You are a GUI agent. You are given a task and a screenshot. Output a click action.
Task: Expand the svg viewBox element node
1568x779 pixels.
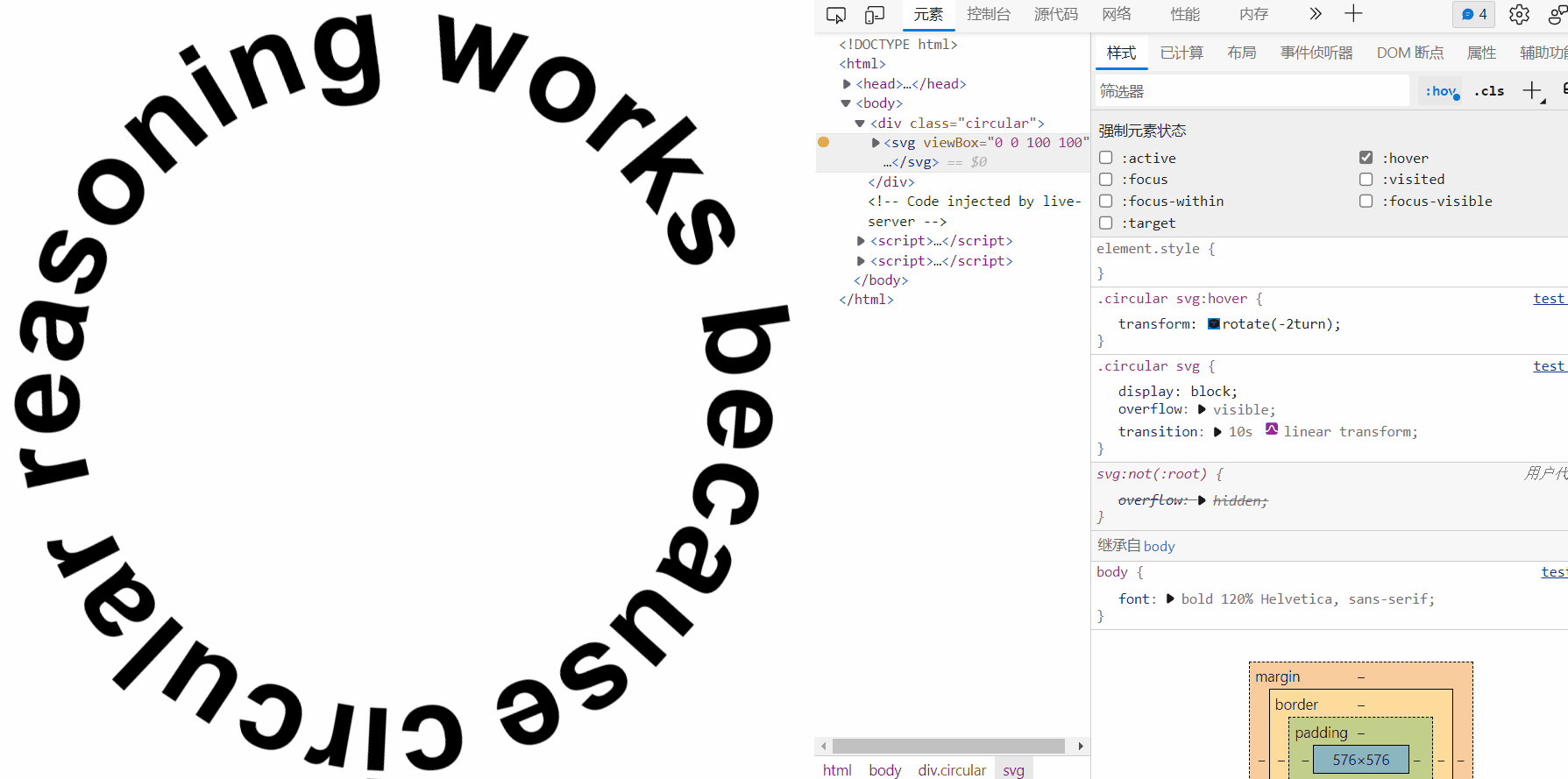click(876, 143)
